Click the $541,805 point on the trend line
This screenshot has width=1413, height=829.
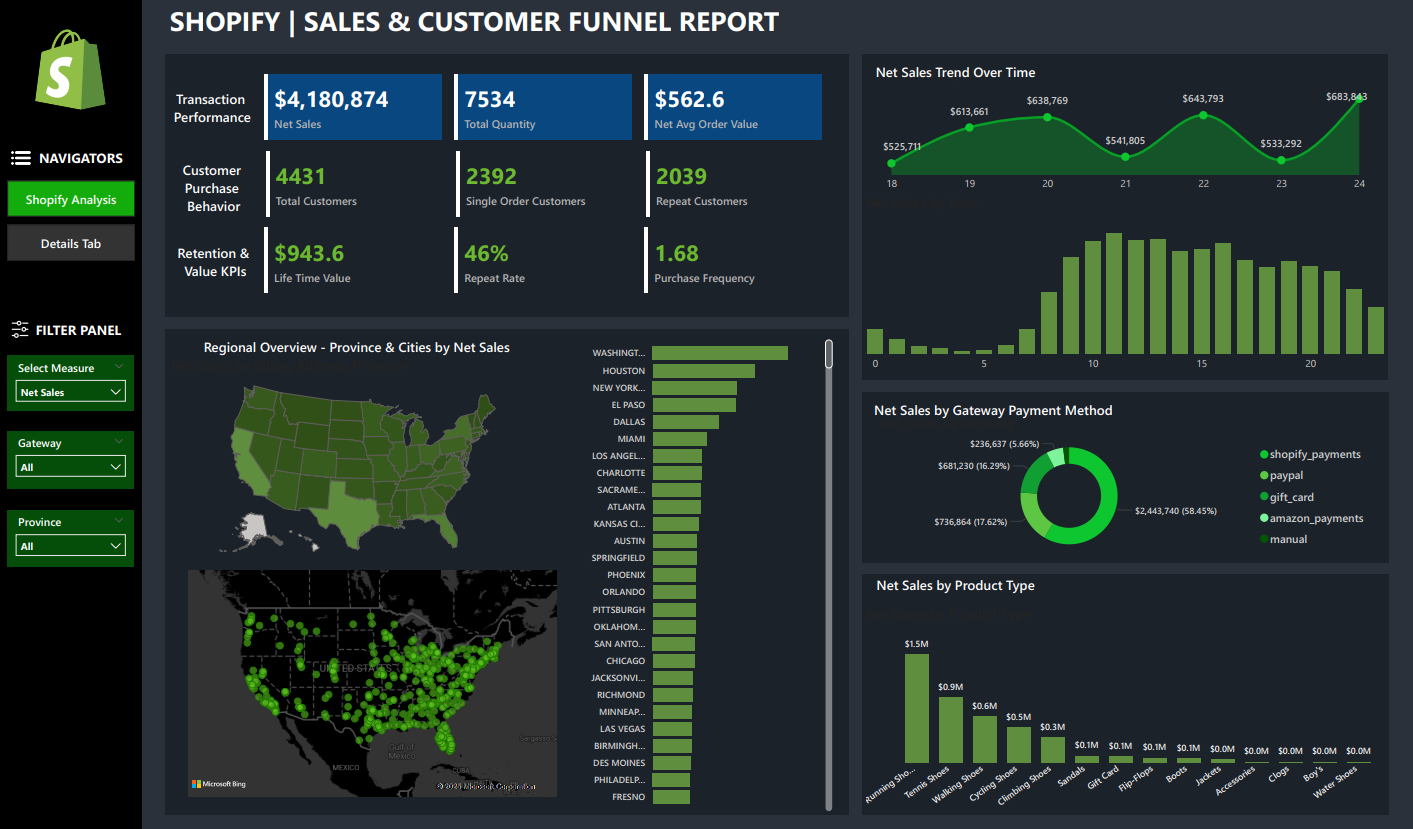[x=1125, y=156]
